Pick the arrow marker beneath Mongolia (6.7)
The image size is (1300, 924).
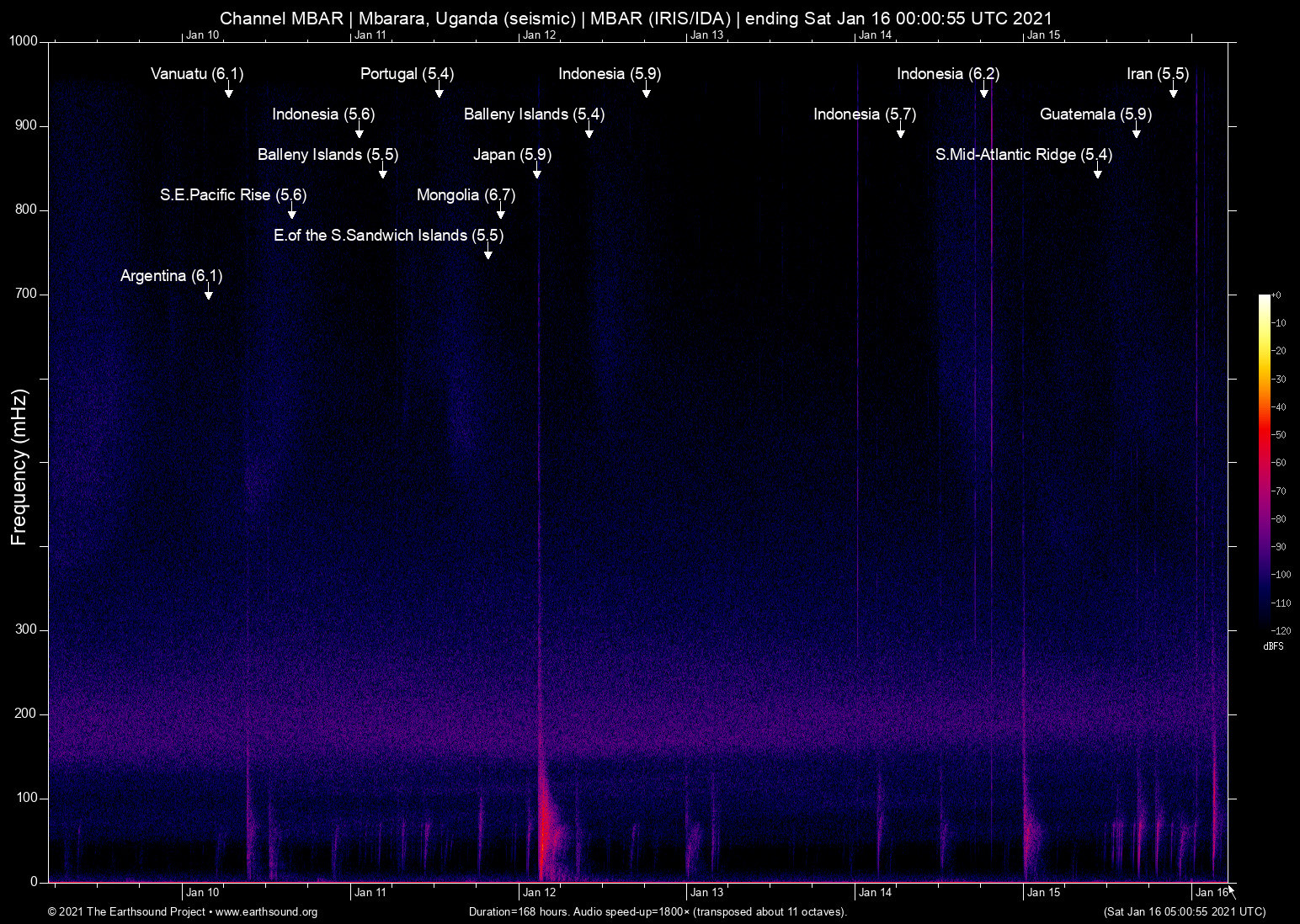[500, 211]
